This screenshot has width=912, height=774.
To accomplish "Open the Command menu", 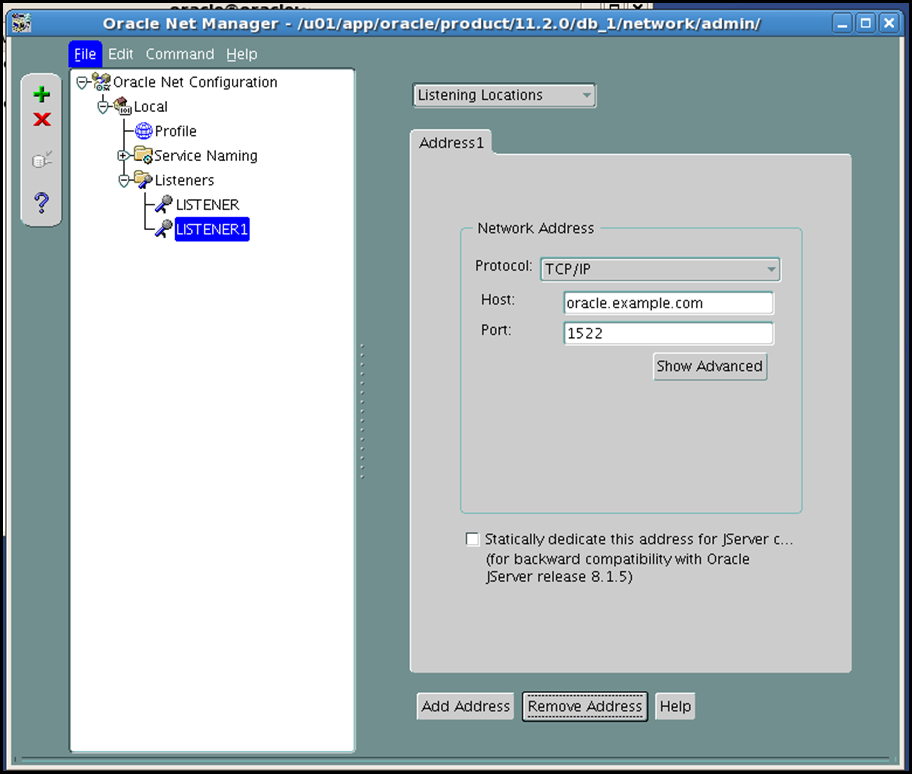I will click(180, 54).
